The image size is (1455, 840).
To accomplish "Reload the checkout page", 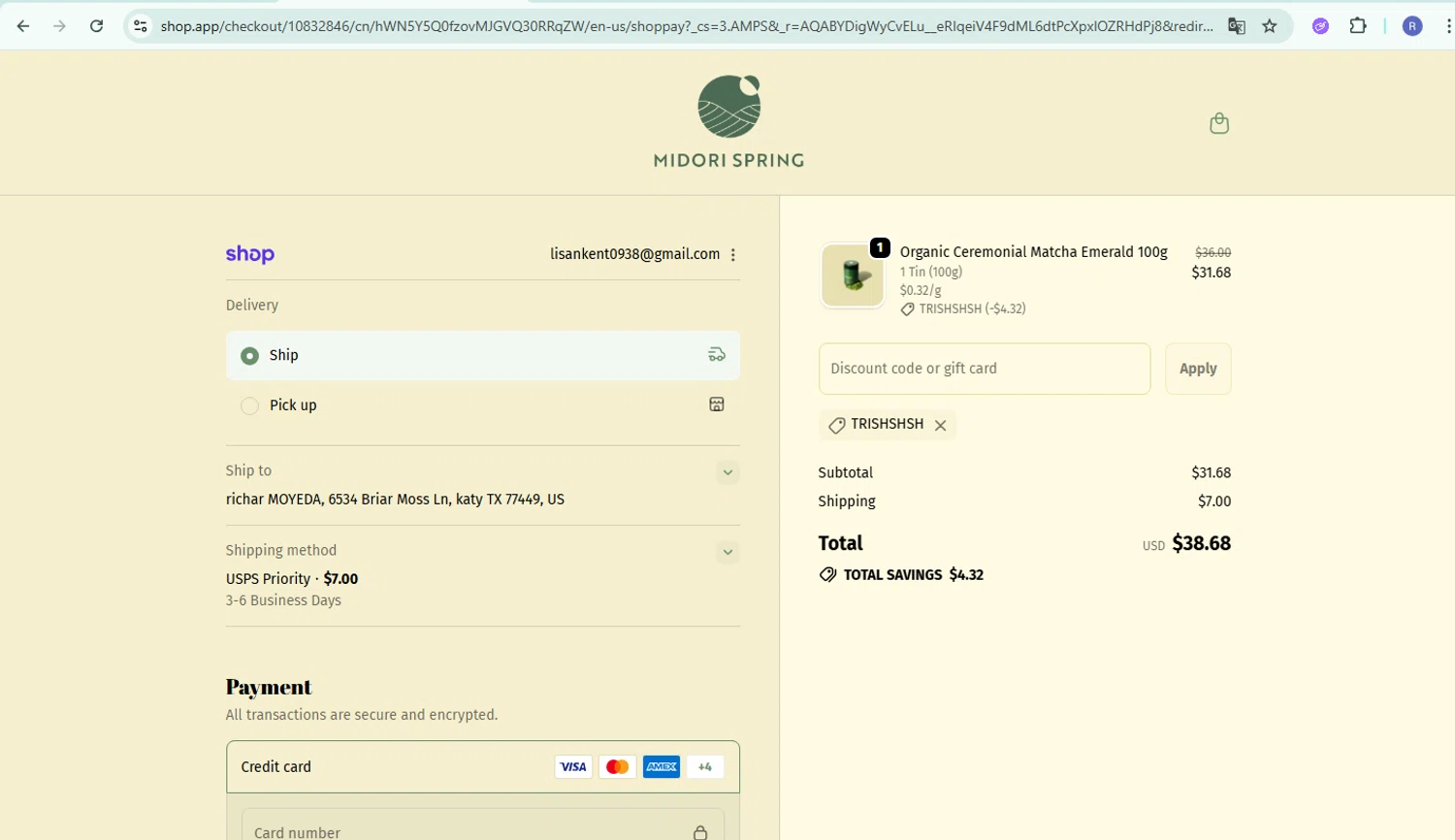I will (96, 26).
